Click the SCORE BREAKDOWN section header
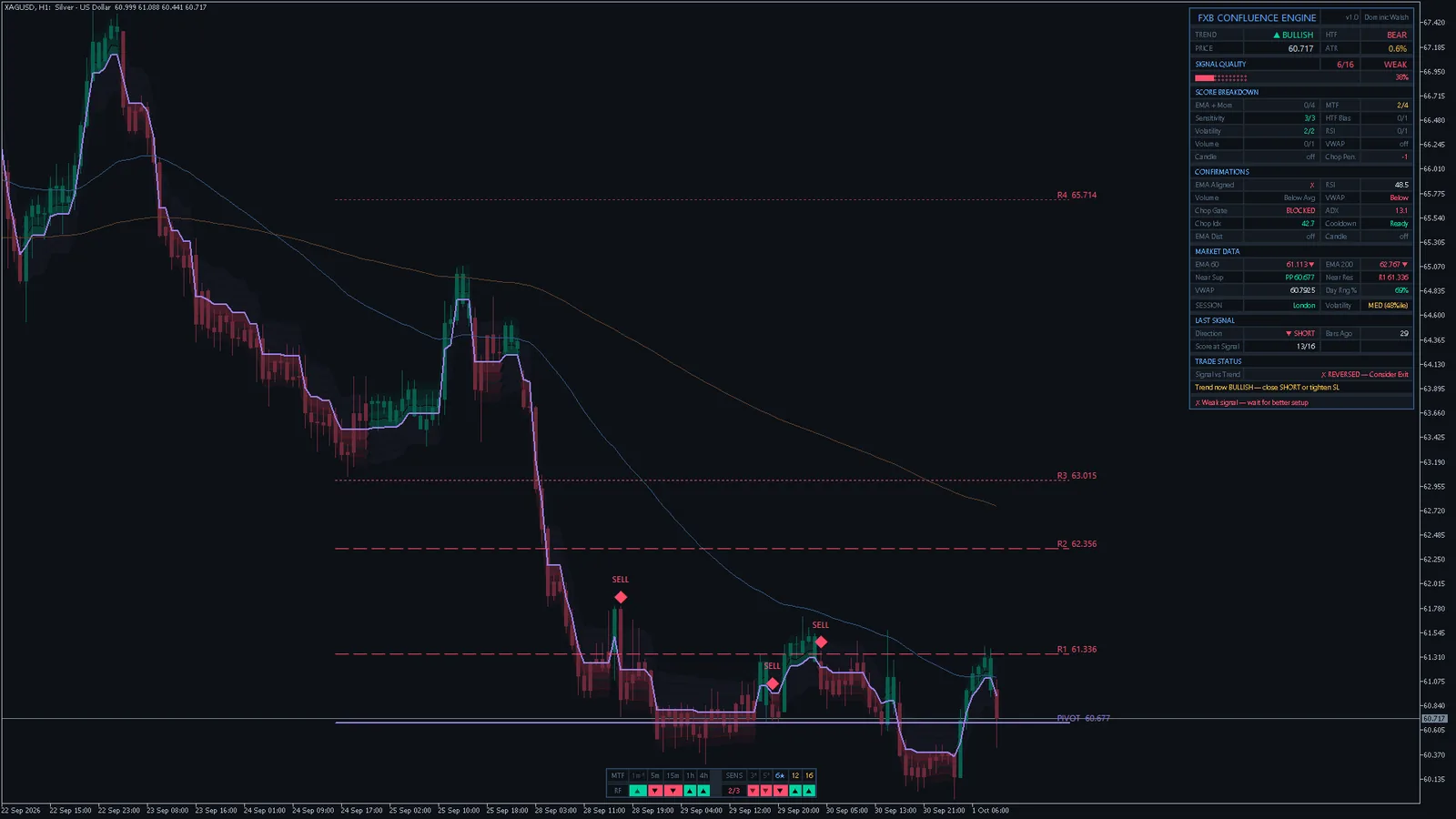 (1227, 92)
